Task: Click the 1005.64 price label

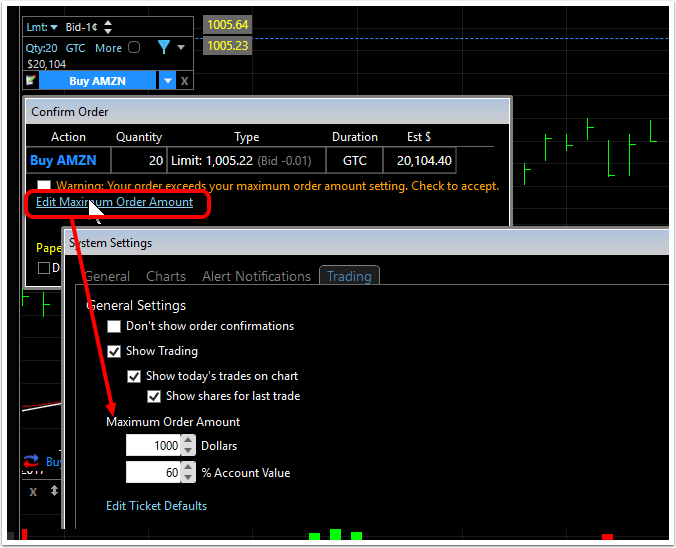Action: click(x=228, y=25)
